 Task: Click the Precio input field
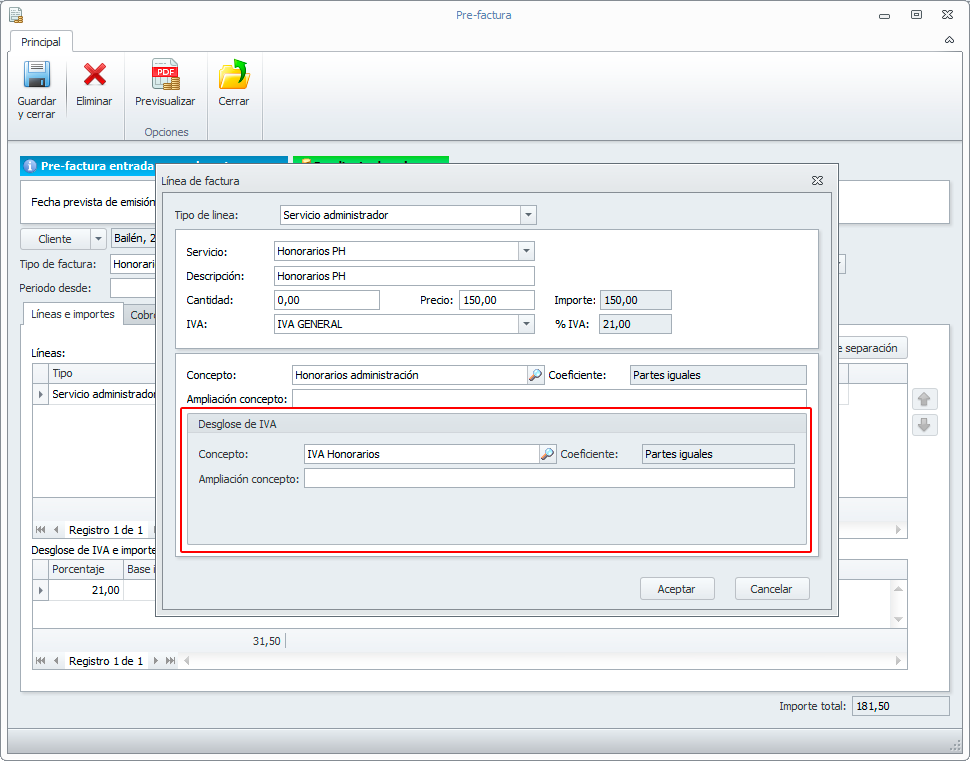(496, 300)
